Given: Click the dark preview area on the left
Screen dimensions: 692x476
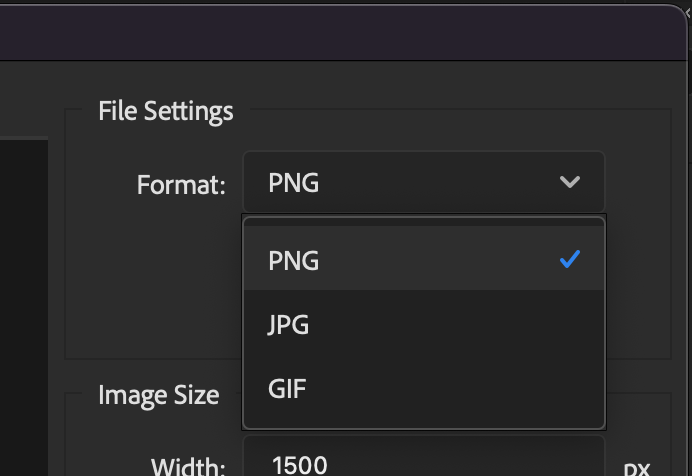Looking at the screenshot, I should 24,307.
